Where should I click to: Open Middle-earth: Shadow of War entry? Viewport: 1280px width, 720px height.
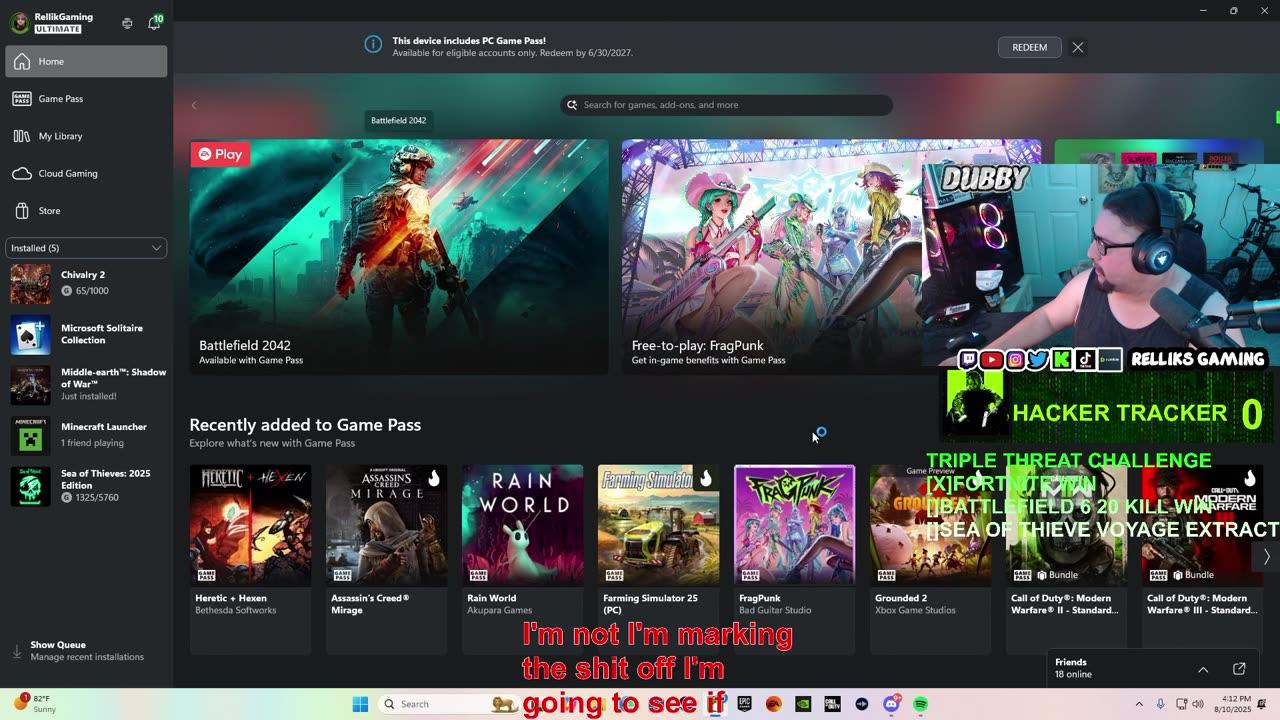point(86,384)
